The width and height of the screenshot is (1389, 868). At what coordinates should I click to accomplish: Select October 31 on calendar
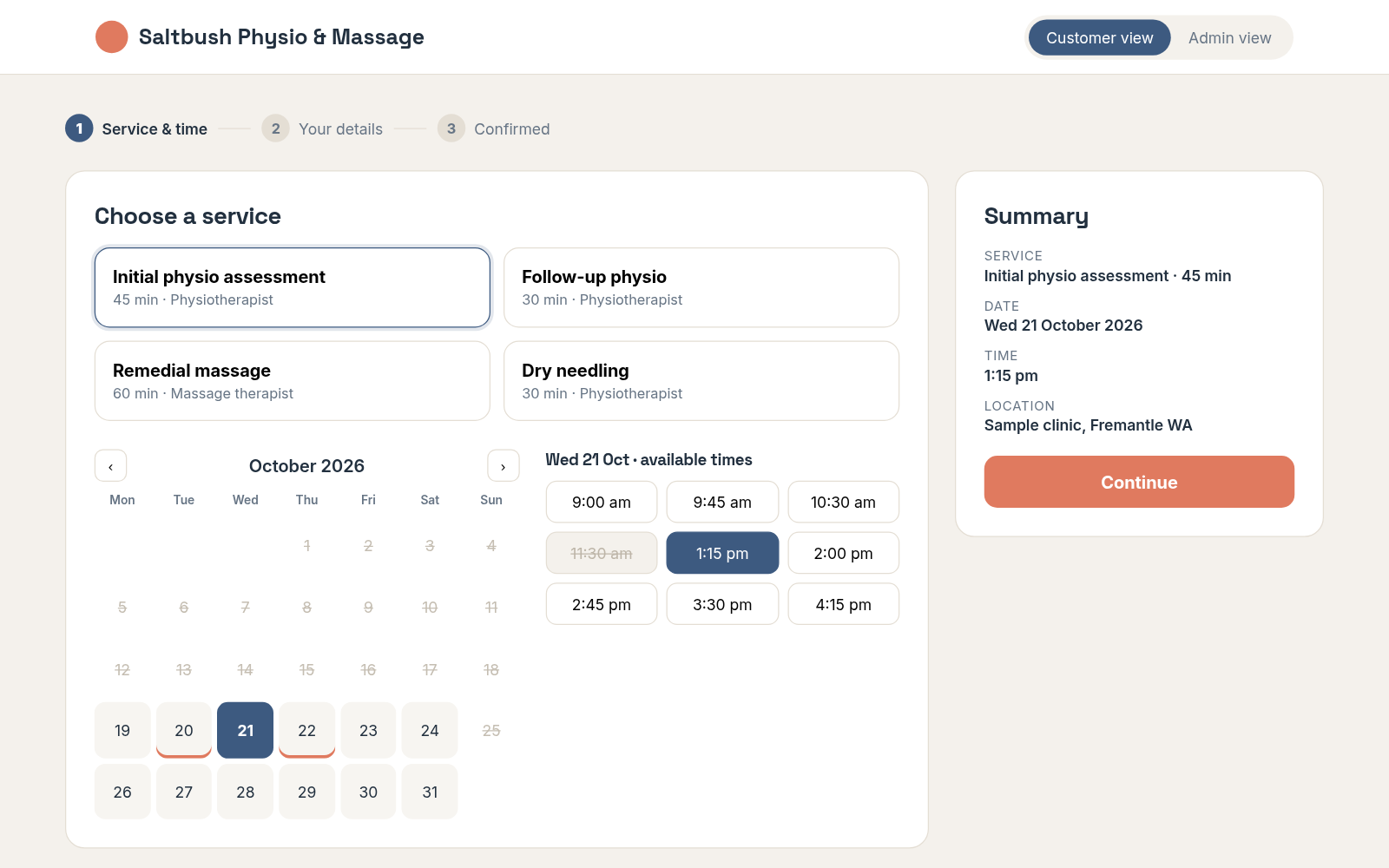[x=430, y=792]
